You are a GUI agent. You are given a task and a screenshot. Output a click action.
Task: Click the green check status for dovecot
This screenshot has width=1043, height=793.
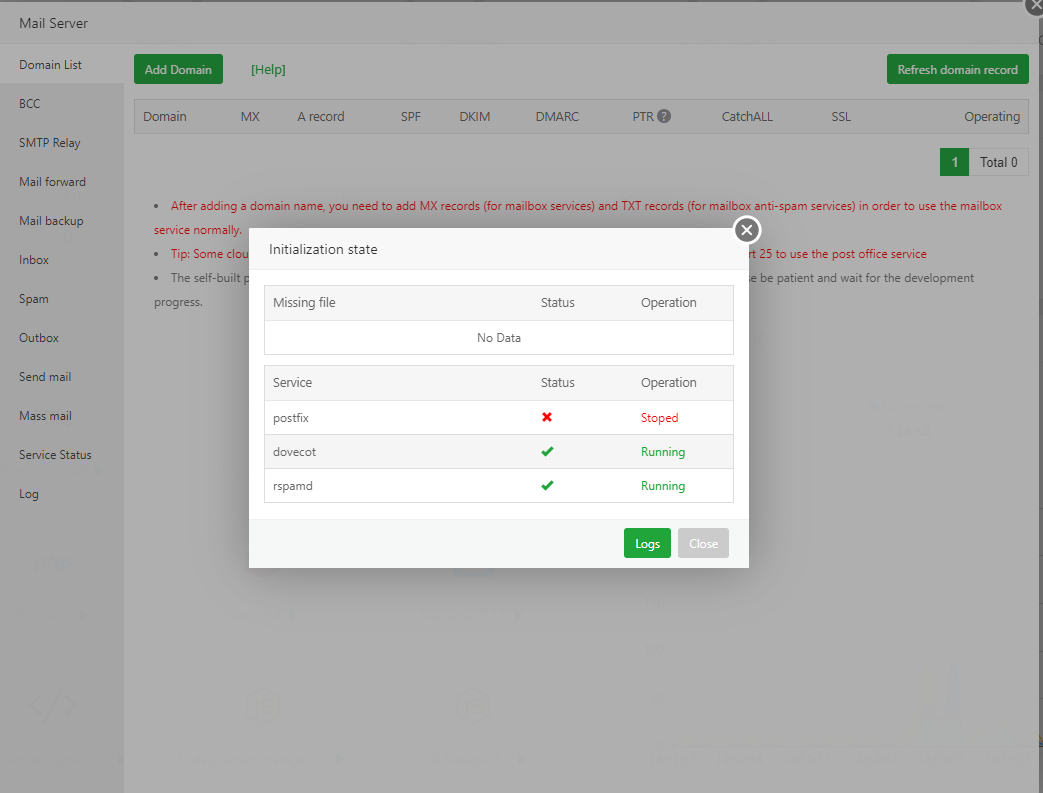coord(547,452)
